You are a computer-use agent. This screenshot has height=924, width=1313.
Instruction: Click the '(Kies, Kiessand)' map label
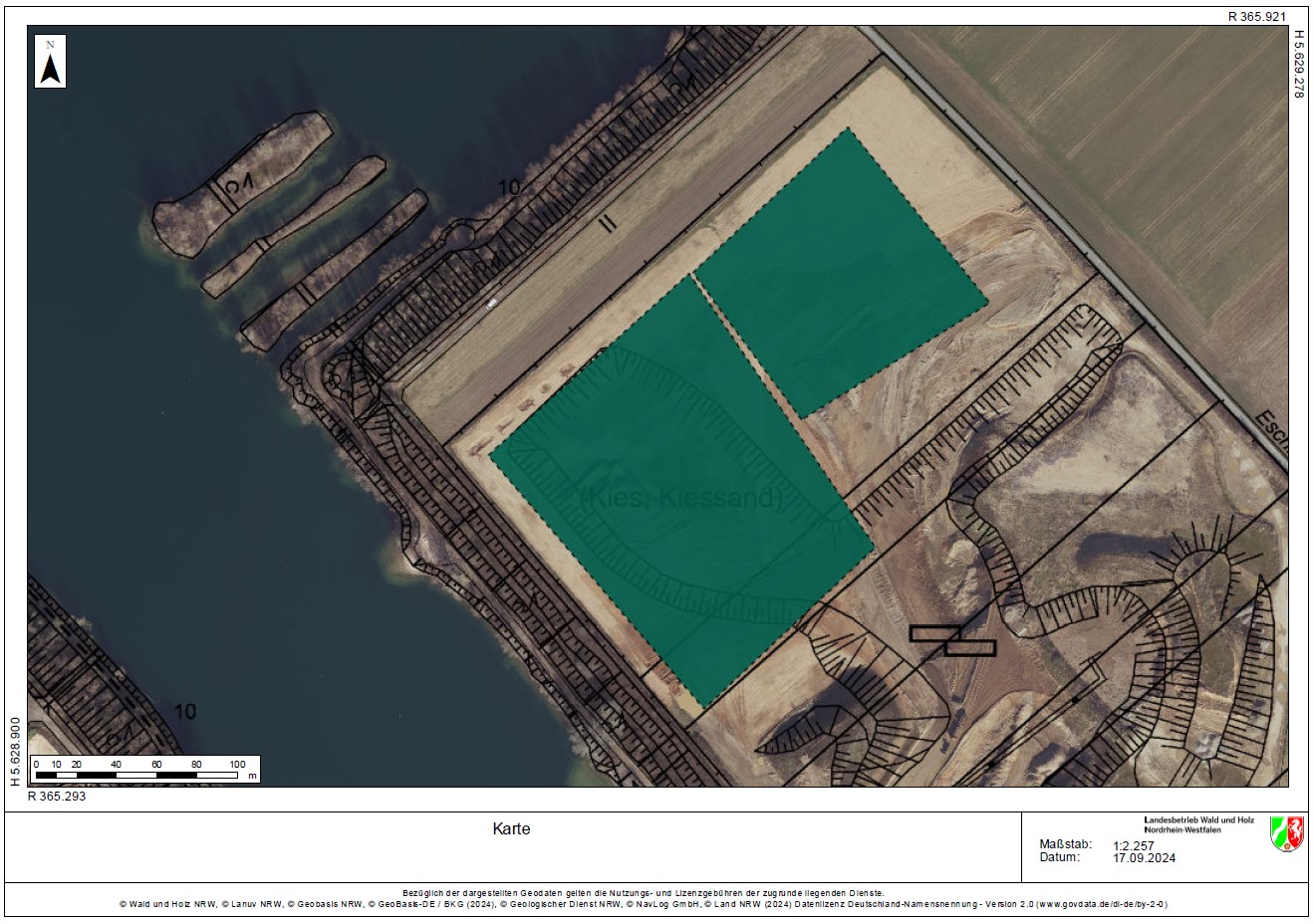[x=682, y=497]
